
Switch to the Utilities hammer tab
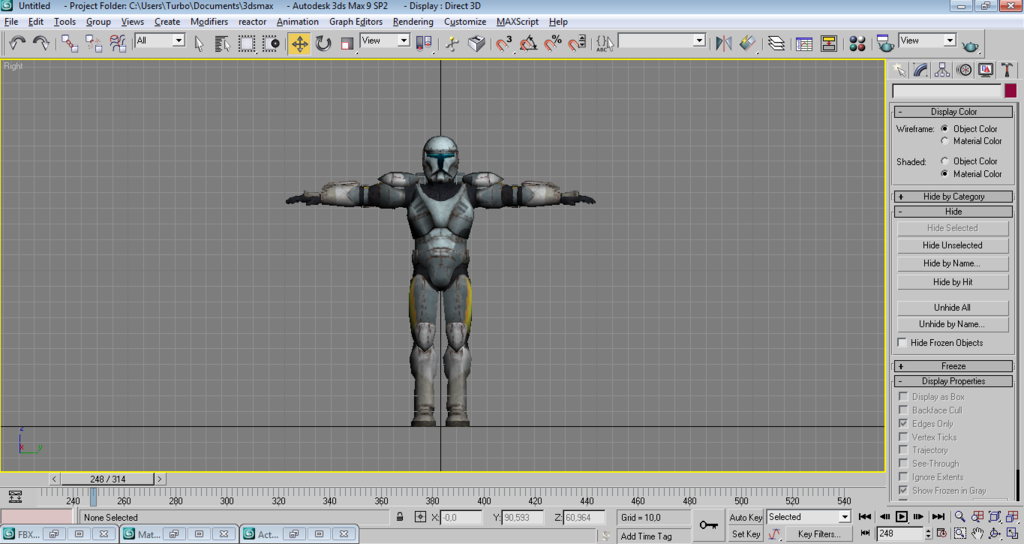point(1006,70)
